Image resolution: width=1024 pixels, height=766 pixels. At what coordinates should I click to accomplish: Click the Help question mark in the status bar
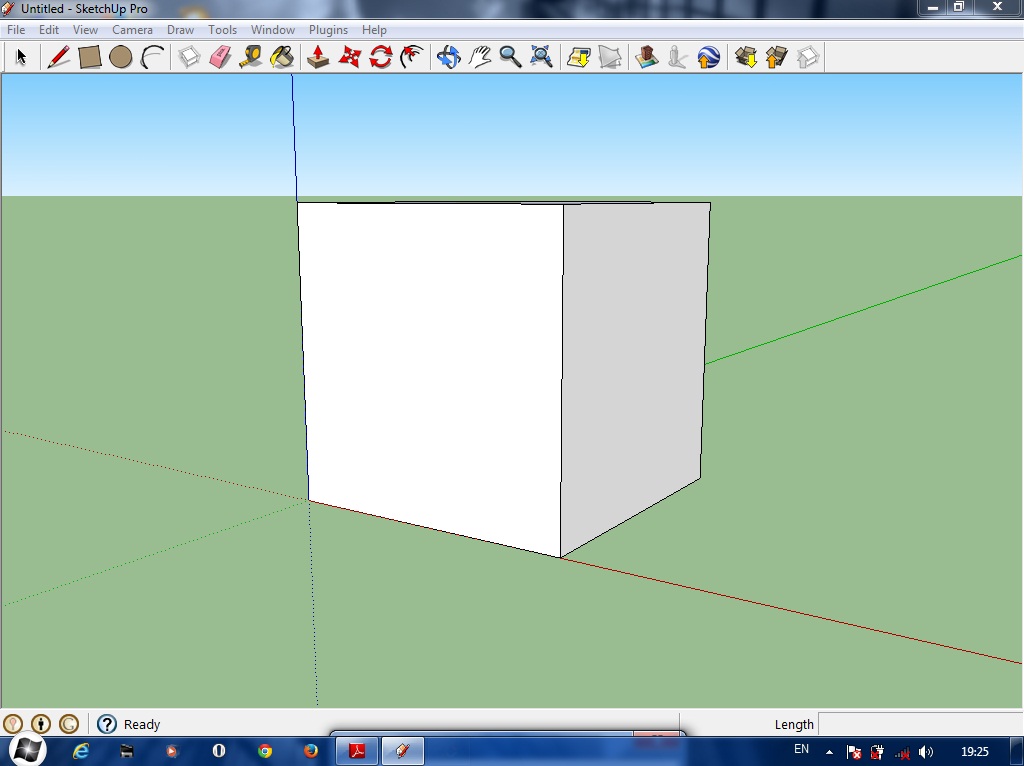pos(106,724)
